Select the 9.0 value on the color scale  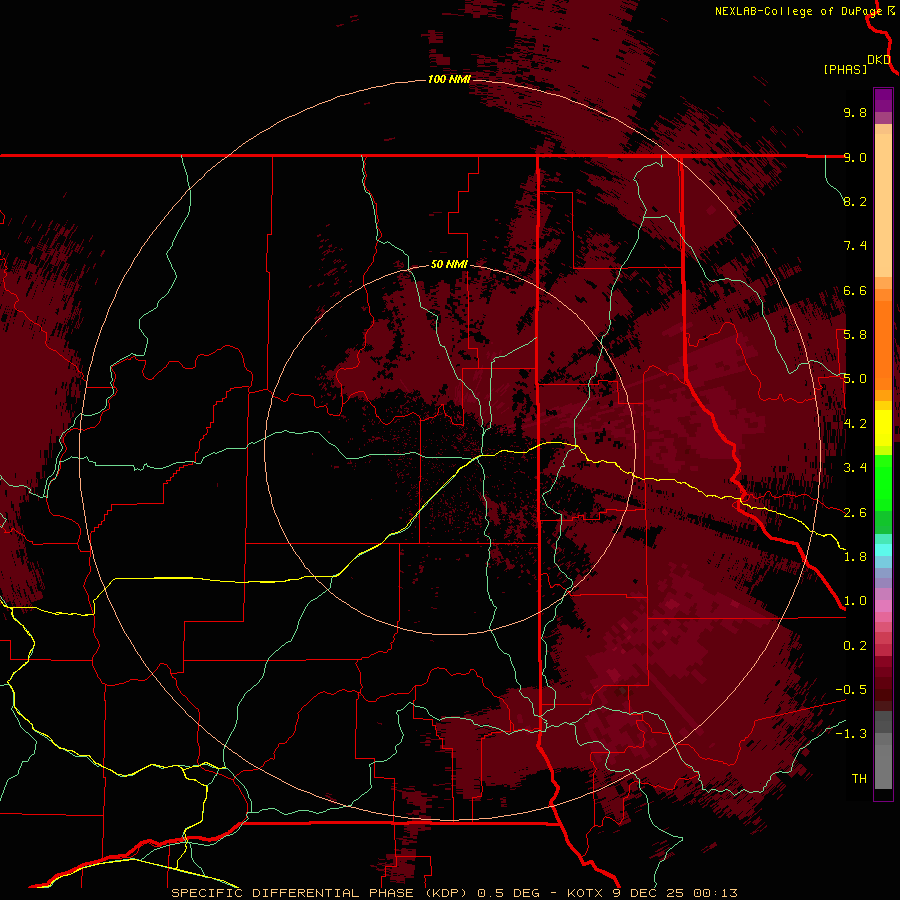[x=855, y=157]
